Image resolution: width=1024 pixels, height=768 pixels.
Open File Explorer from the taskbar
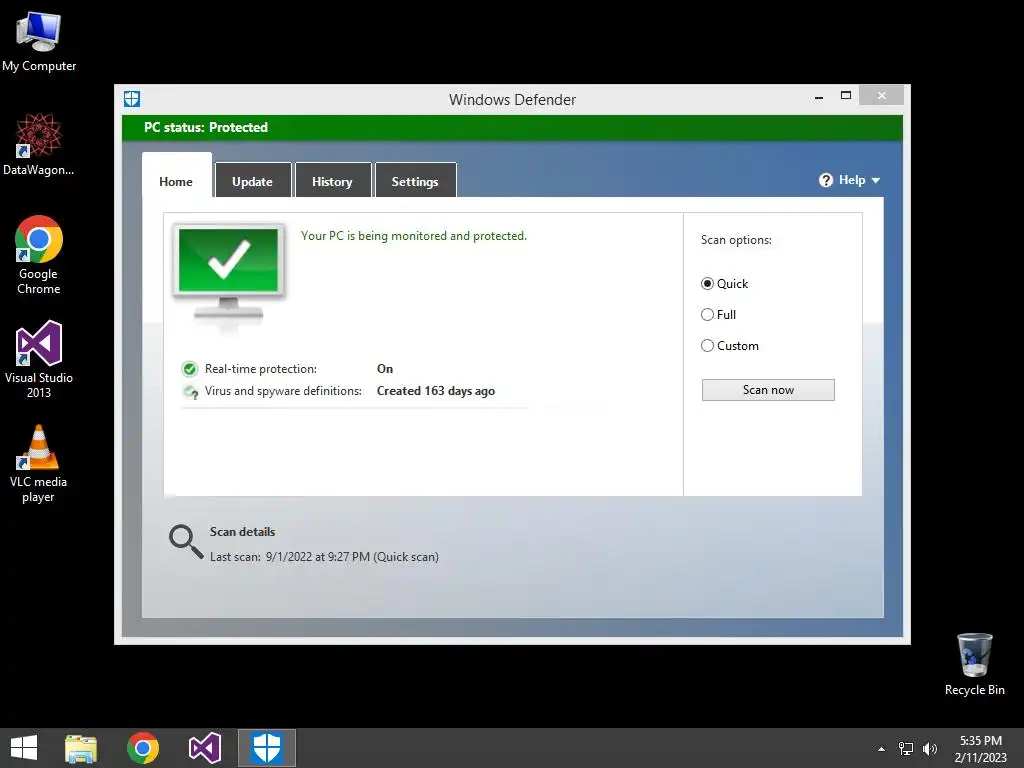point(81,748)
